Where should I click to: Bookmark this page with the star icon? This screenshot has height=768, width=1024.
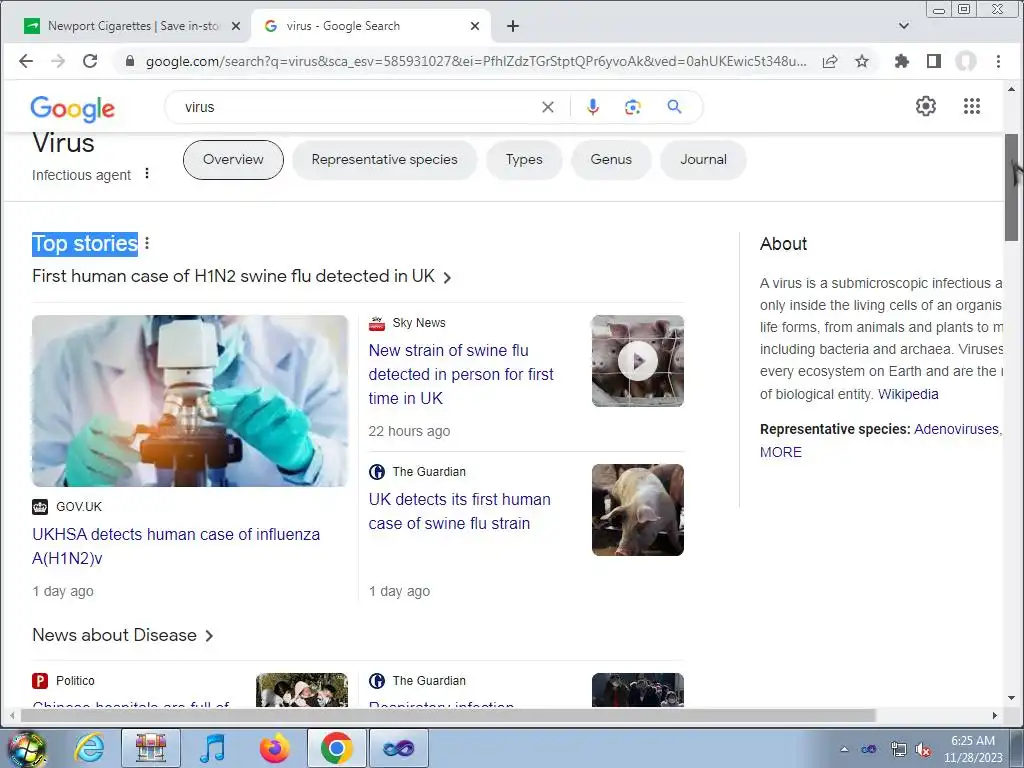tap(862, 61)
